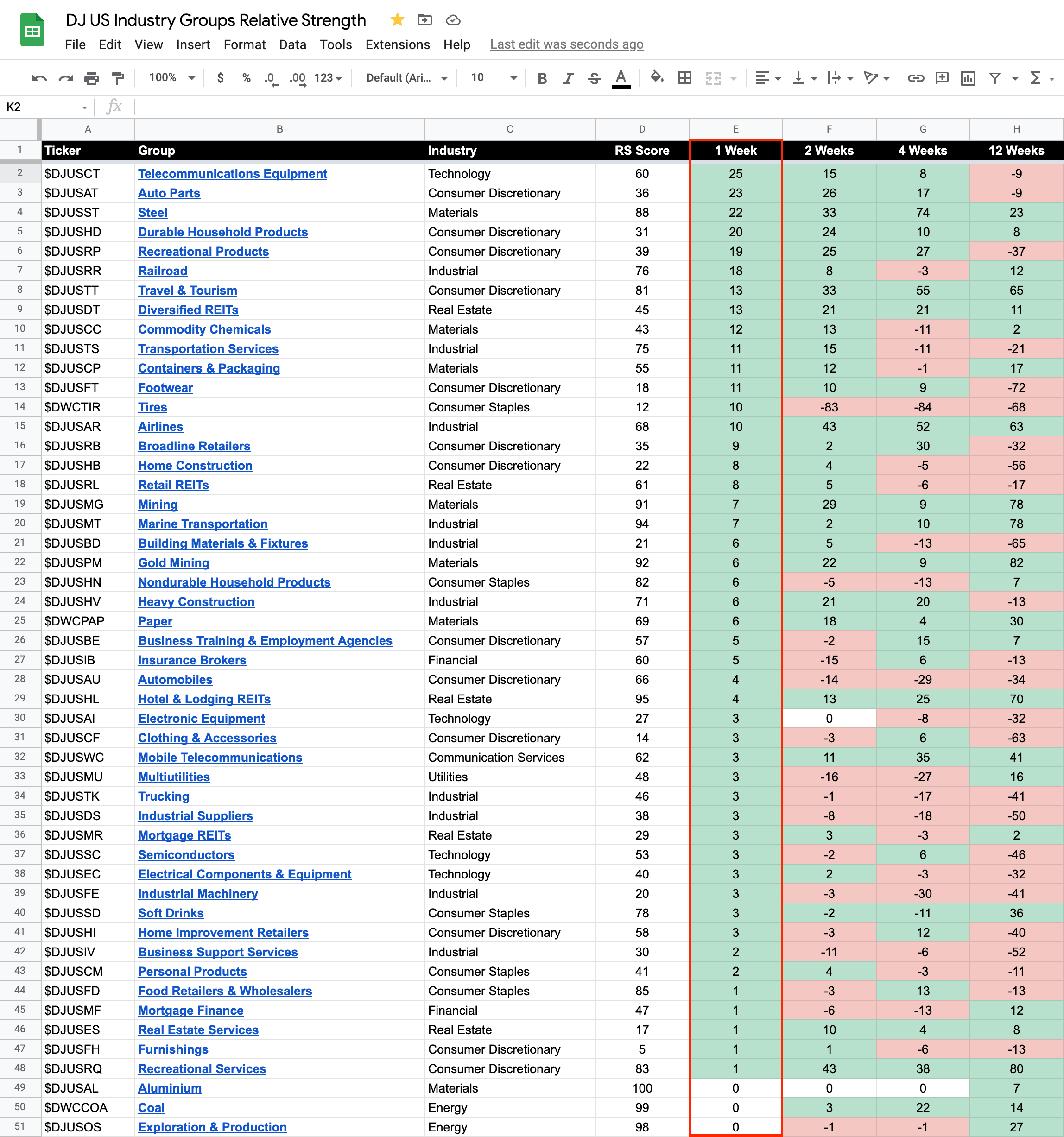
Task: Open the Fill color bucket
Action: (x=657, y=78)
